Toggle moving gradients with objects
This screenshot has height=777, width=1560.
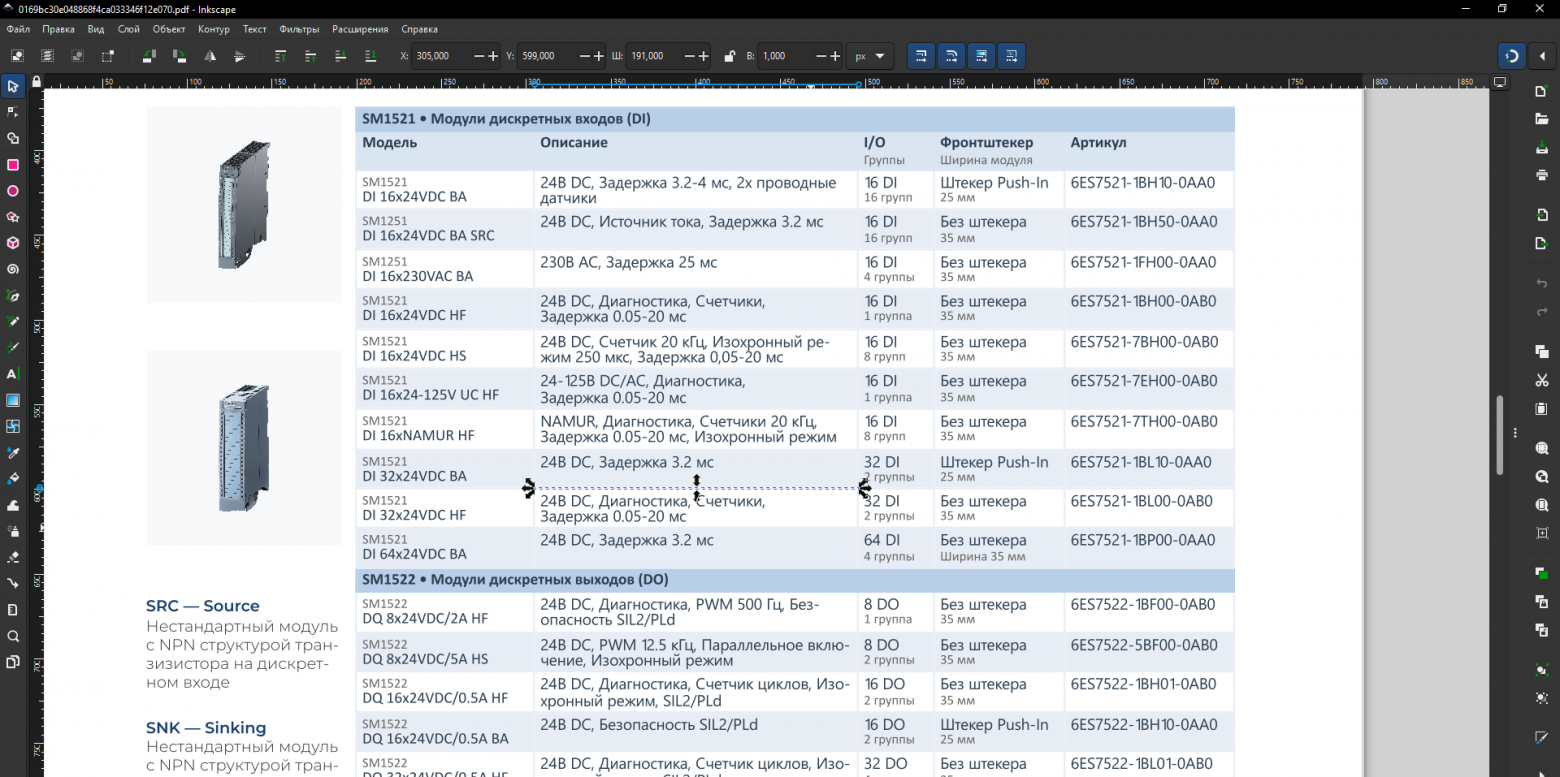click(981, 56)
